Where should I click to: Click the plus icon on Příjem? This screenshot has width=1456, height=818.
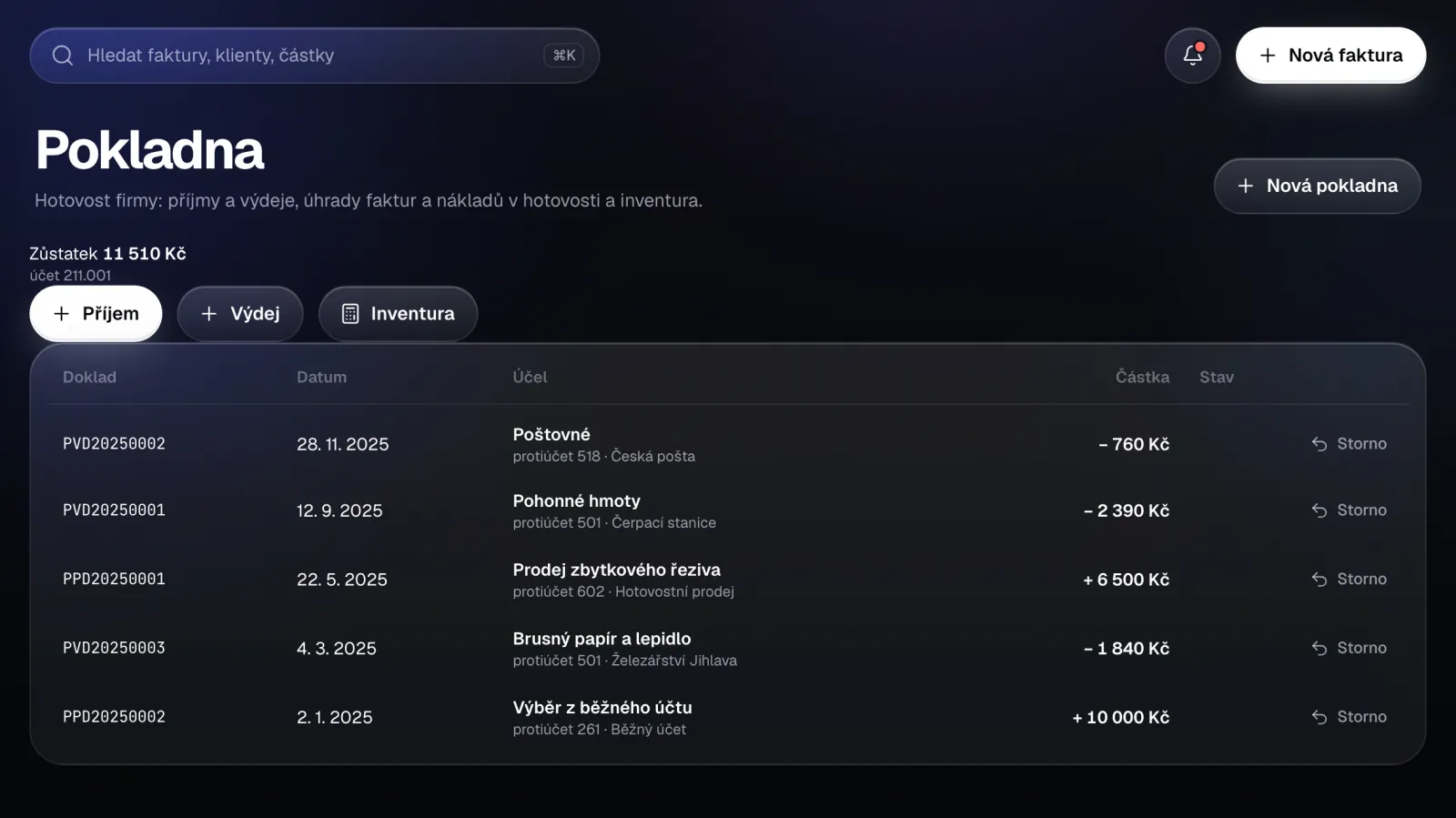point(61,314)
